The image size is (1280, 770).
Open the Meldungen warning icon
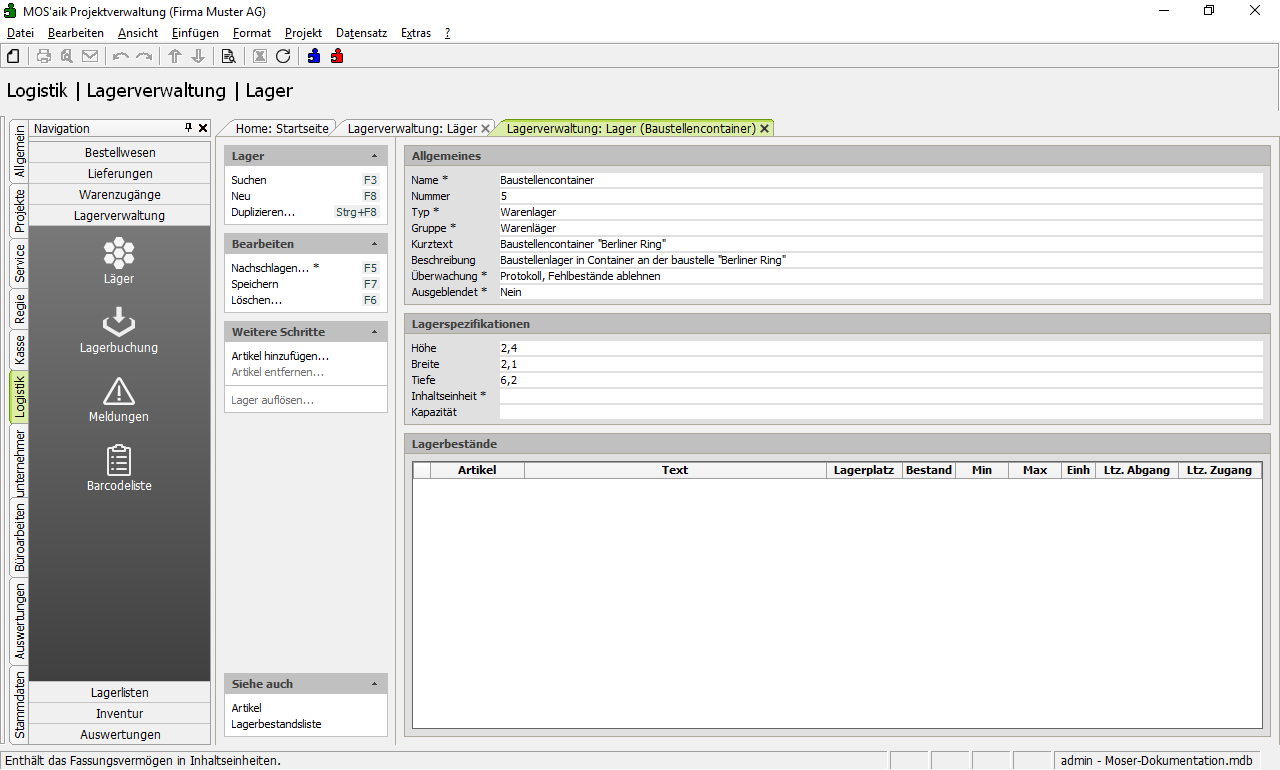click(118, 391)
